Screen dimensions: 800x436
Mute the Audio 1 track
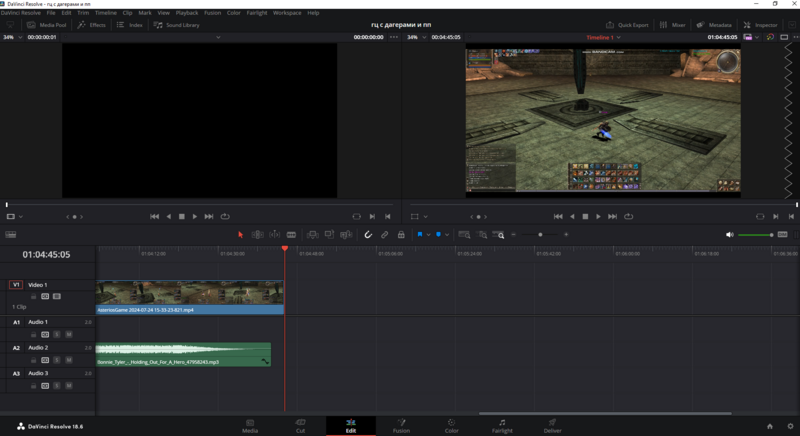[x=69, y=335]
